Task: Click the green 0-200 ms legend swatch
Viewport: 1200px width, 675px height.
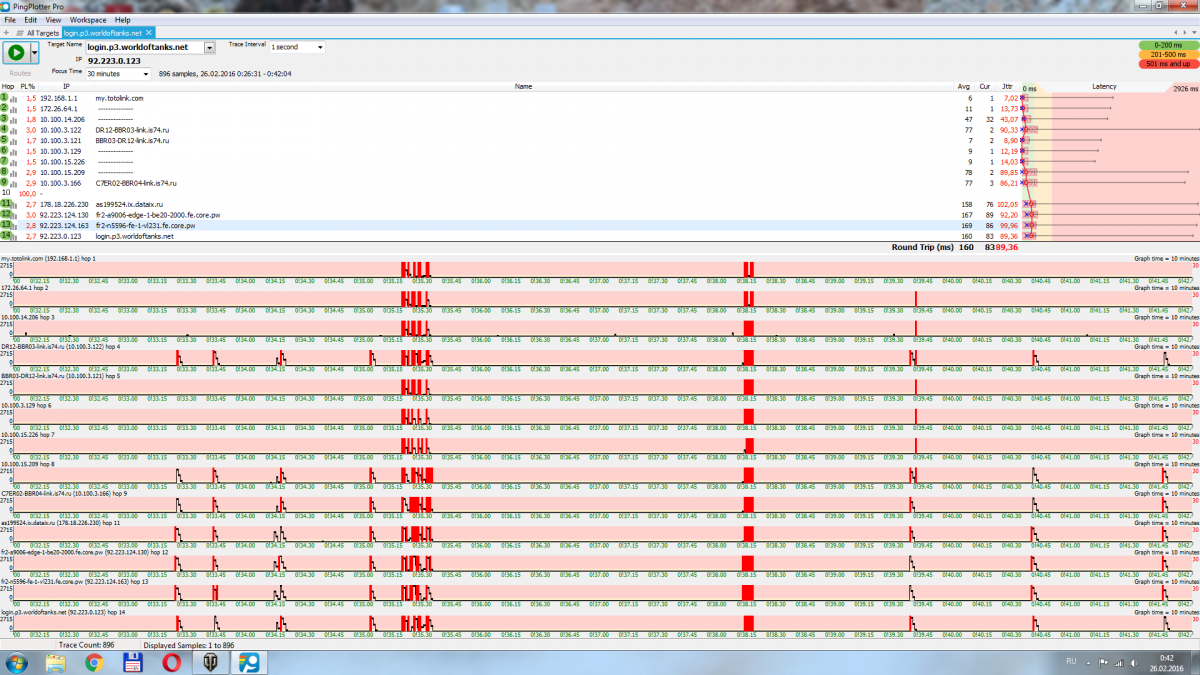Action: (1168, 46)
